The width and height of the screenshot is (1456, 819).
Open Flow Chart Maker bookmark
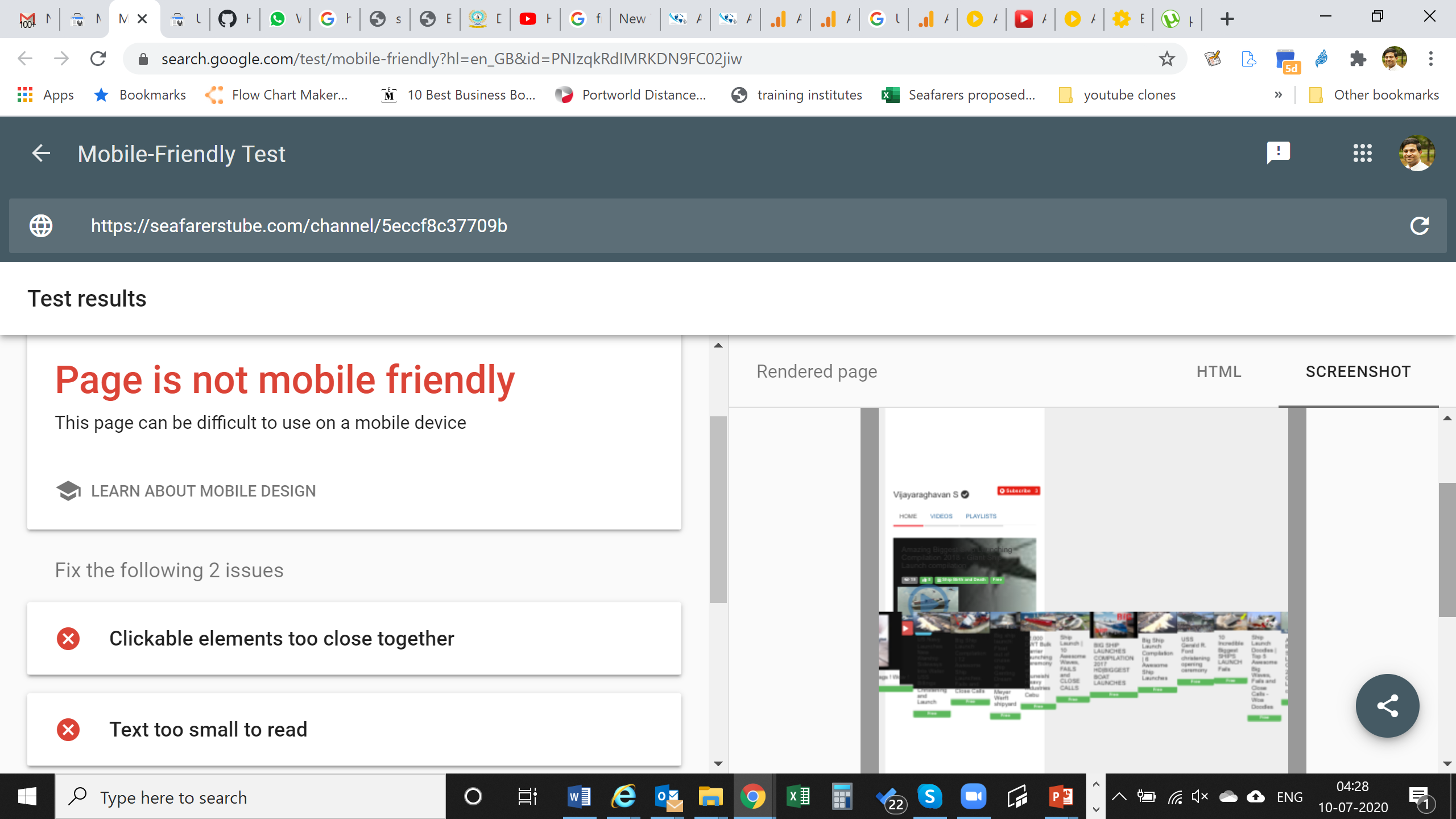click(x=276, y=95)
